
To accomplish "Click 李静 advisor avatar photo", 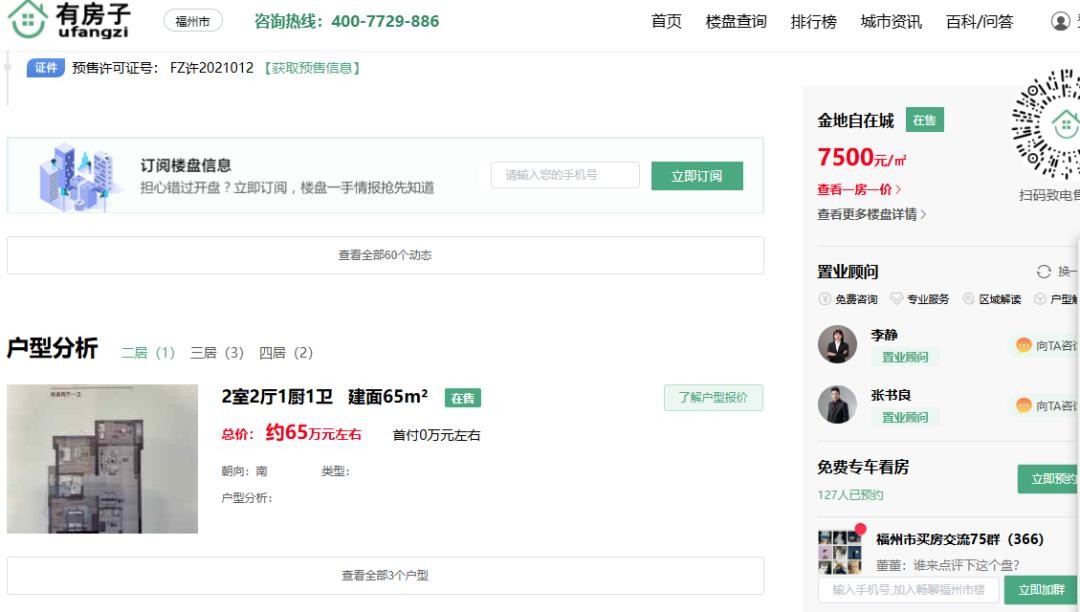I will 837,345.
